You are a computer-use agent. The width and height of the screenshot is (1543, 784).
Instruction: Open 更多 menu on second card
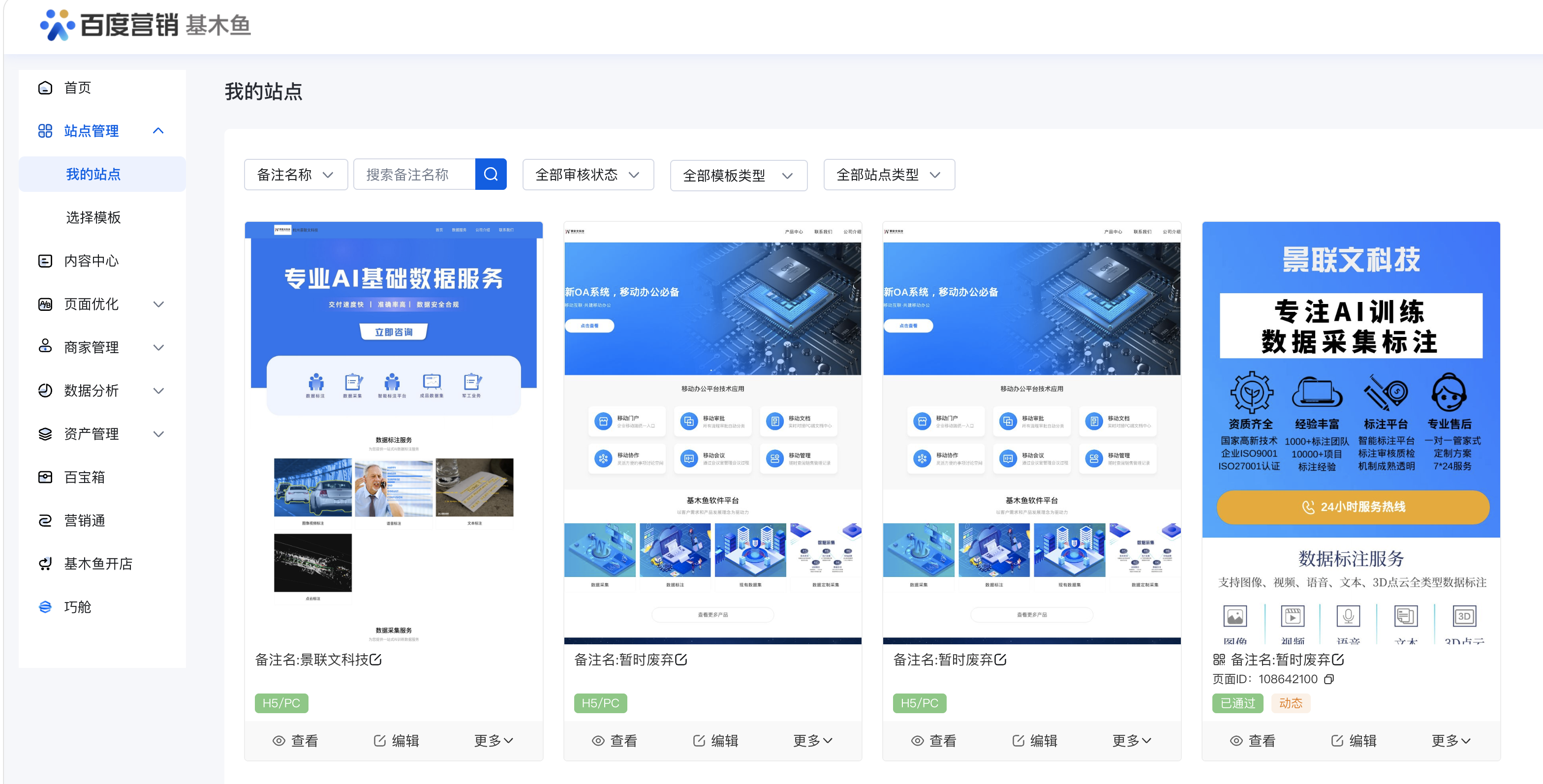[813, 741]
